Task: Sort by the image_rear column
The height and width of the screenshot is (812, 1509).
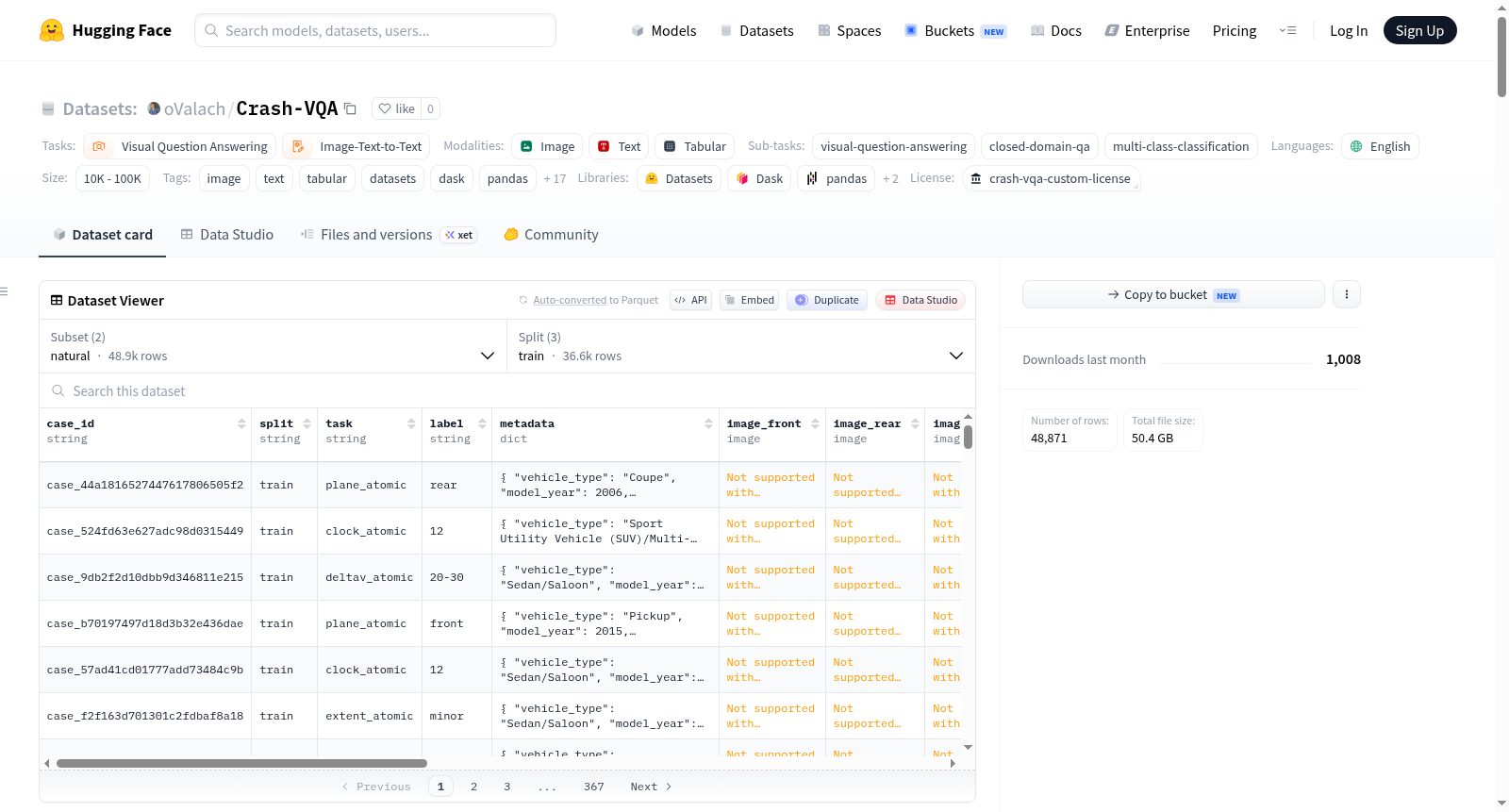Action: click(916, 423)
